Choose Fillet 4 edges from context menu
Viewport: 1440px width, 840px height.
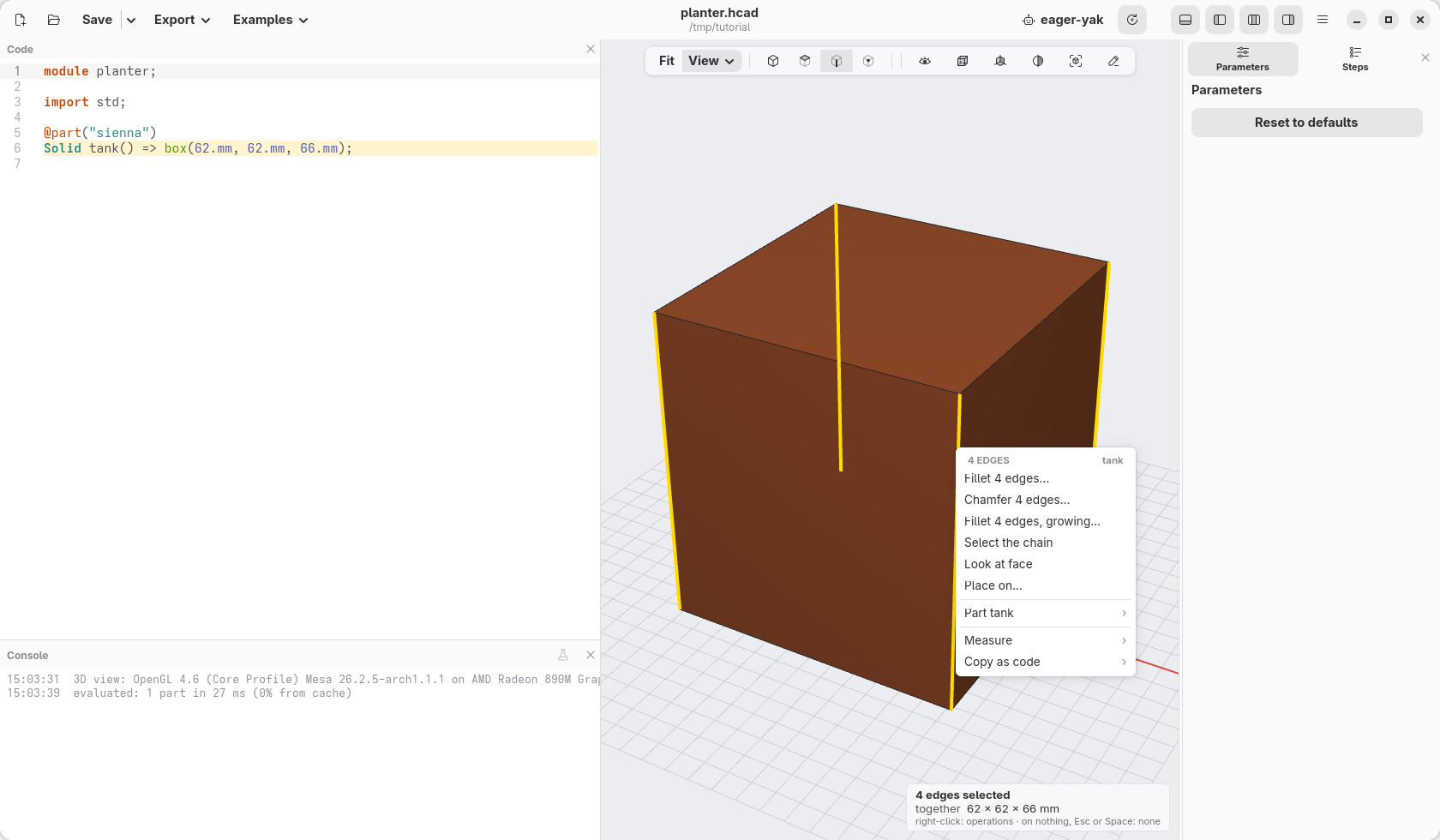1046,478
